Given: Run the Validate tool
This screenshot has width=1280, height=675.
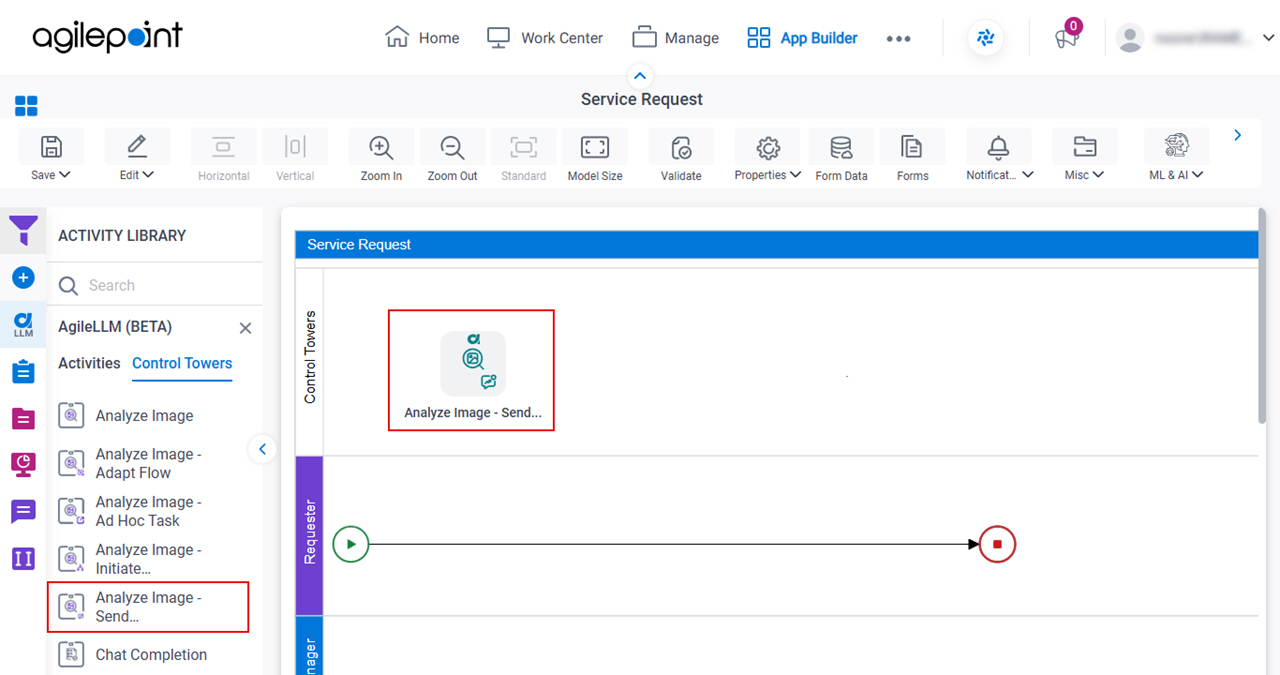Looking at the screenshot, I should coord(681,147).
